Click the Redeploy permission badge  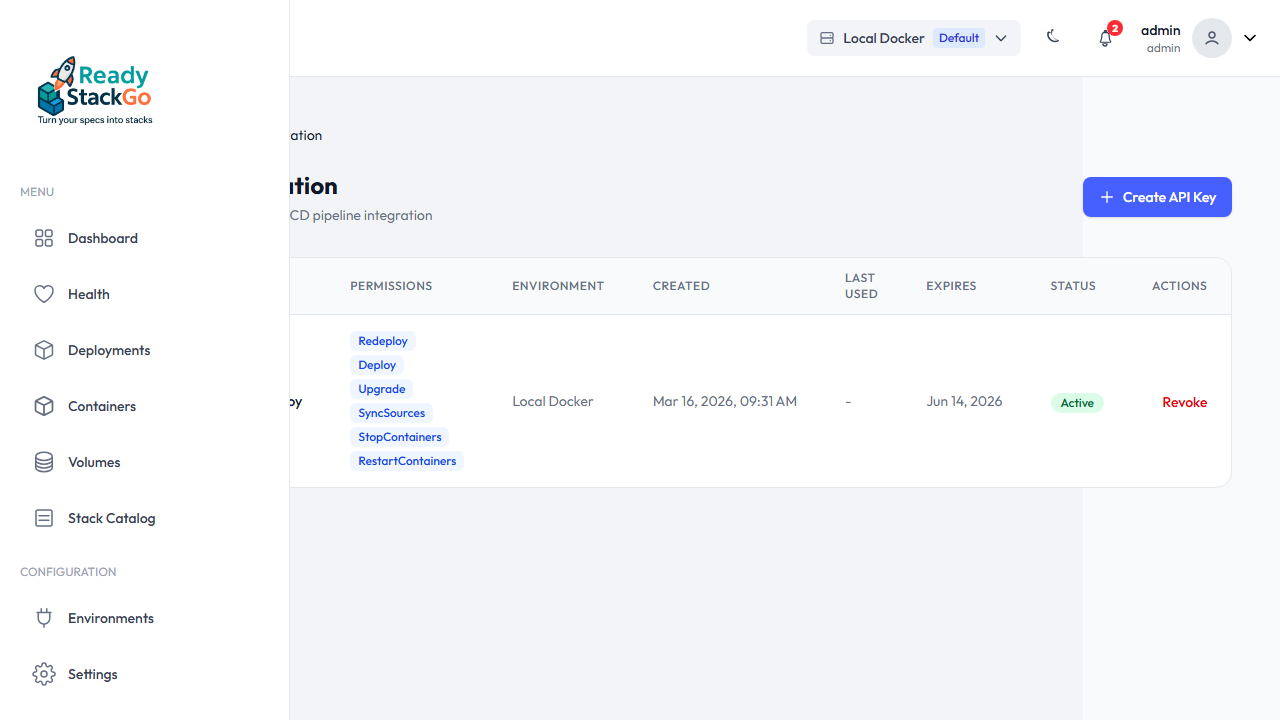coord(383,340)
